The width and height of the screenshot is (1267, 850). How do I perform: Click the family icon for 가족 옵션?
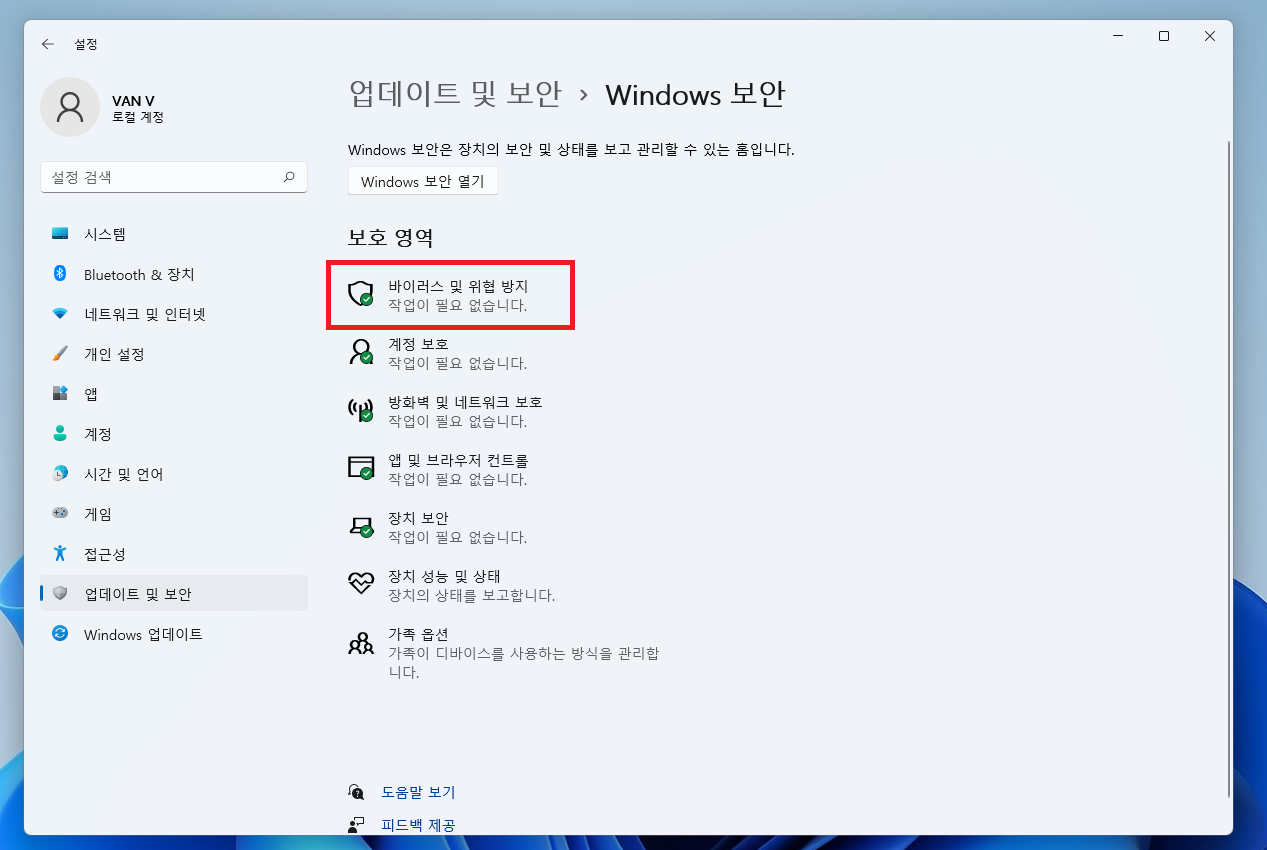coord(360,643)
